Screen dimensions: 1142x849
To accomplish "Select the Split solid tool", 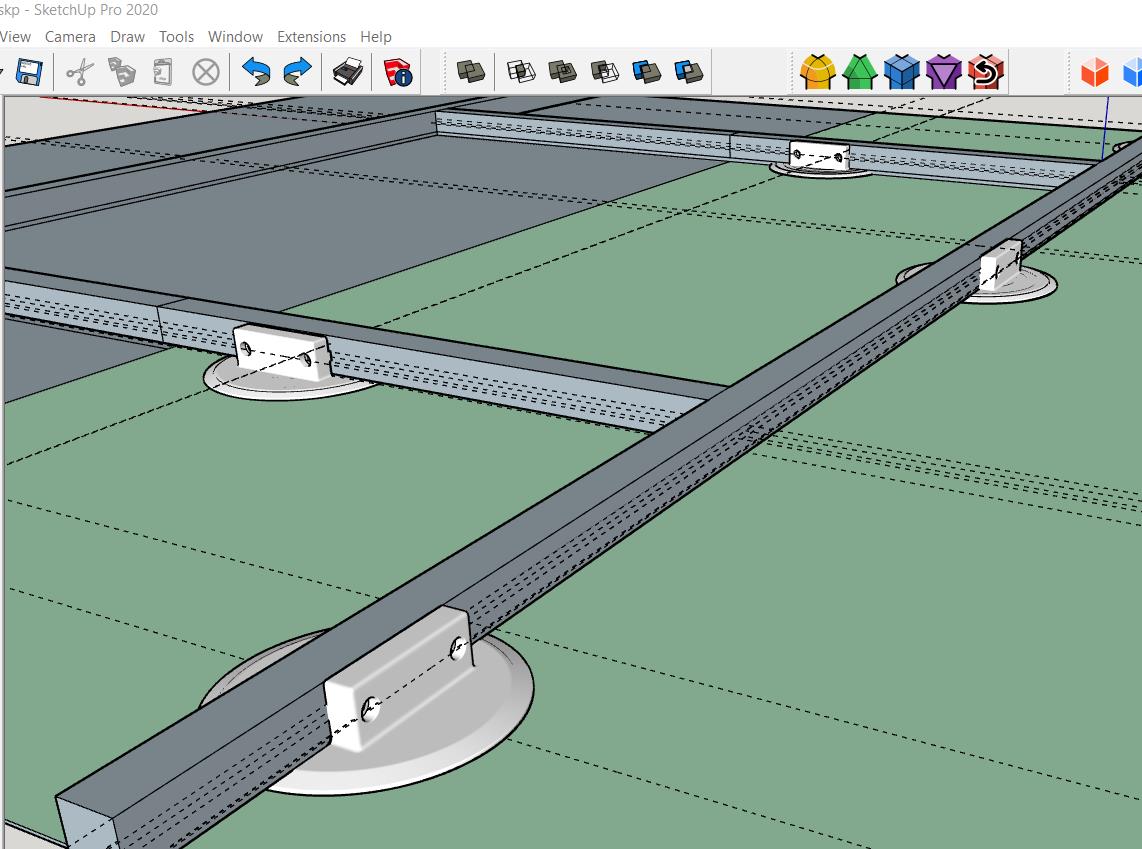I will point(688,71).
